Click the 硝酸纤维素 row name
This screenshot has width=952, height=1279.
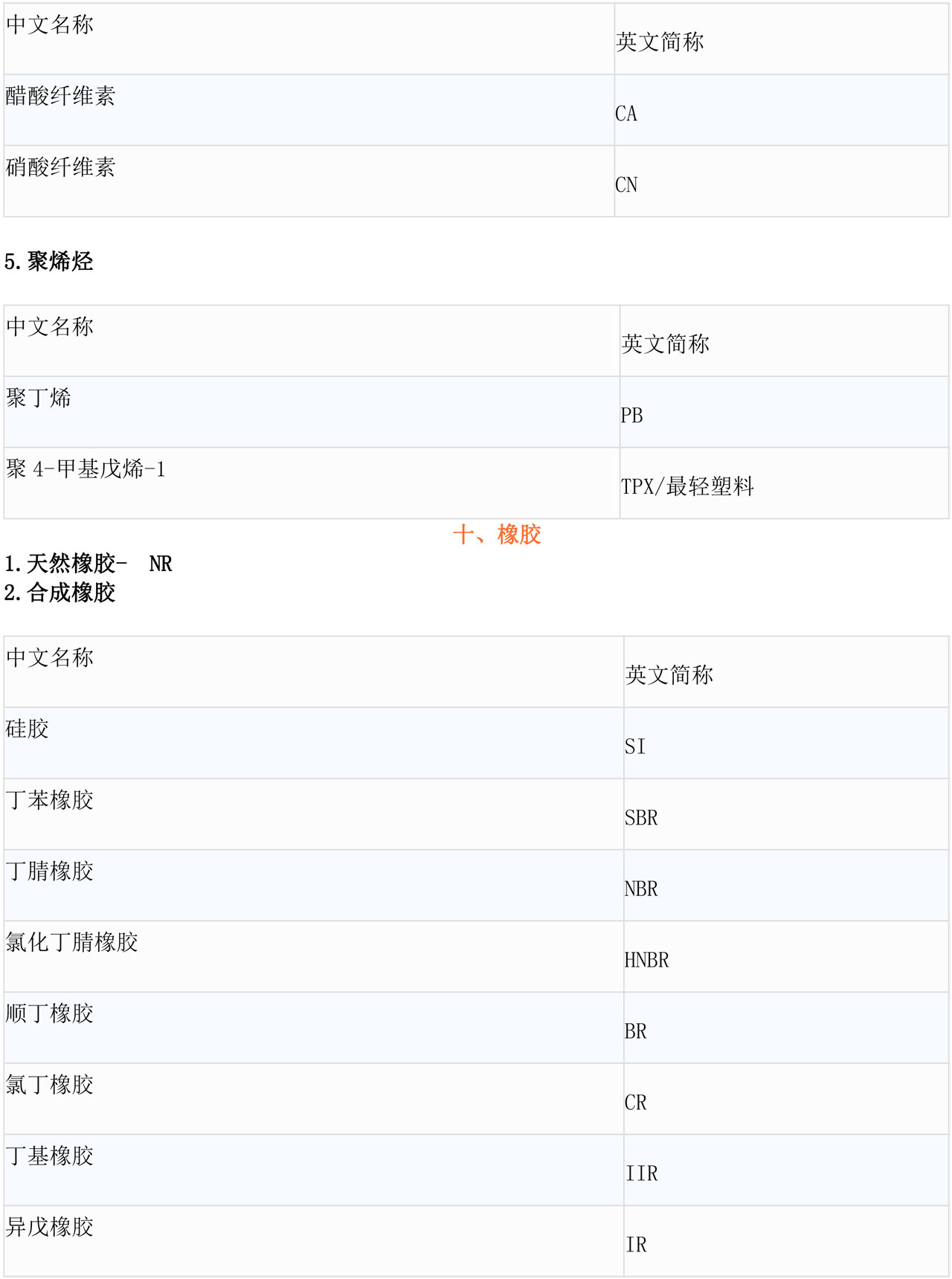click(x=61, y=167)
